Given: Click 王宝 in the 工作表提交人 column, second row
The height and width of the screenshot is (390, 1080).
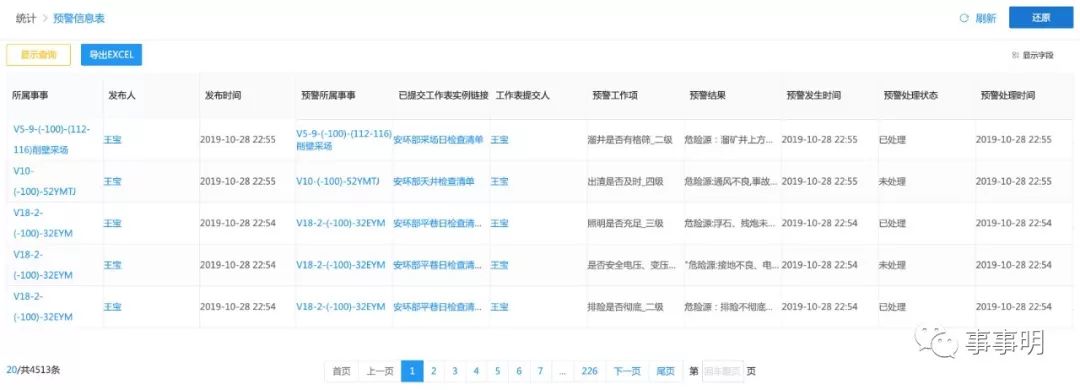Looking at the screenshot, I should (x=499, y=181).
